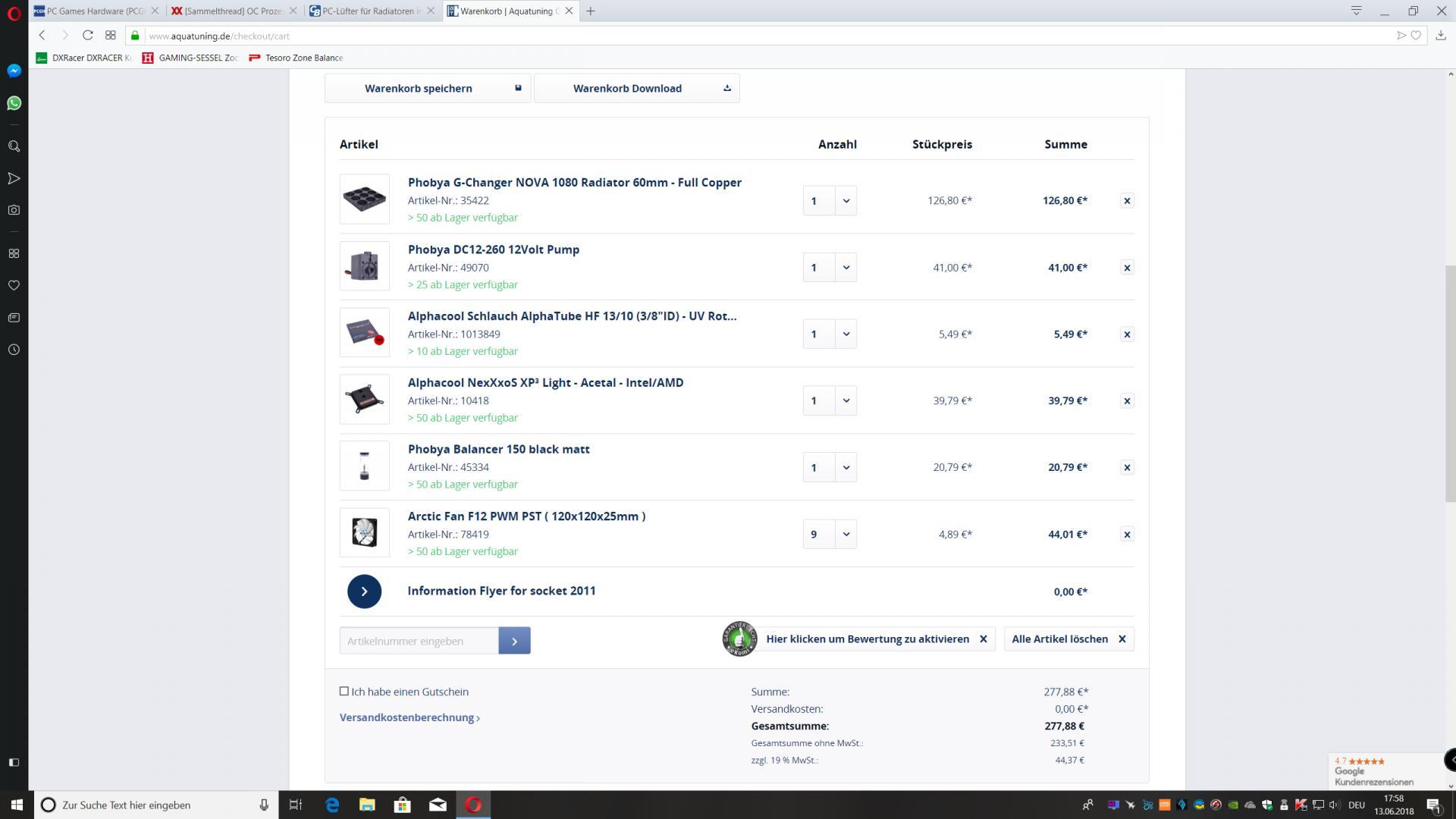
Task: Open history clock in sidebar
Action: pos(14,350)
